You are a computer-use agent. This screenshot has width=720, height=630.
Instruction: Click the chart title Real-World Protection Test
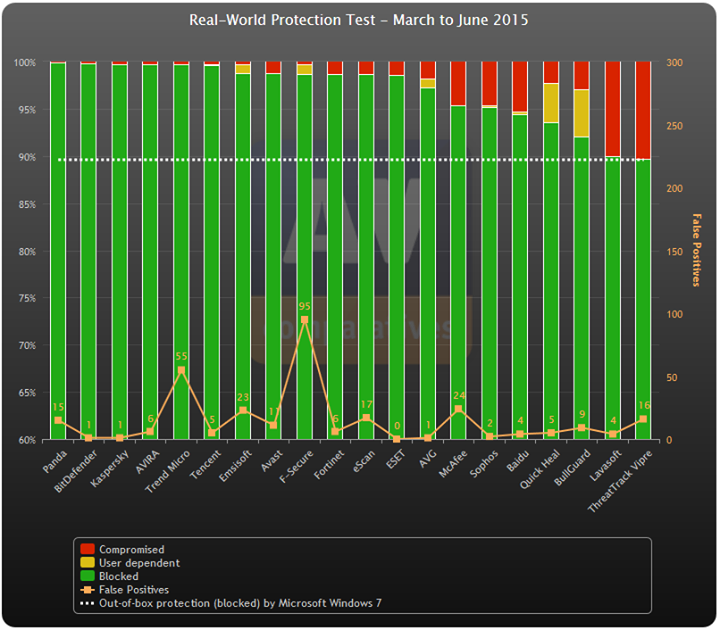coord(359,19)
